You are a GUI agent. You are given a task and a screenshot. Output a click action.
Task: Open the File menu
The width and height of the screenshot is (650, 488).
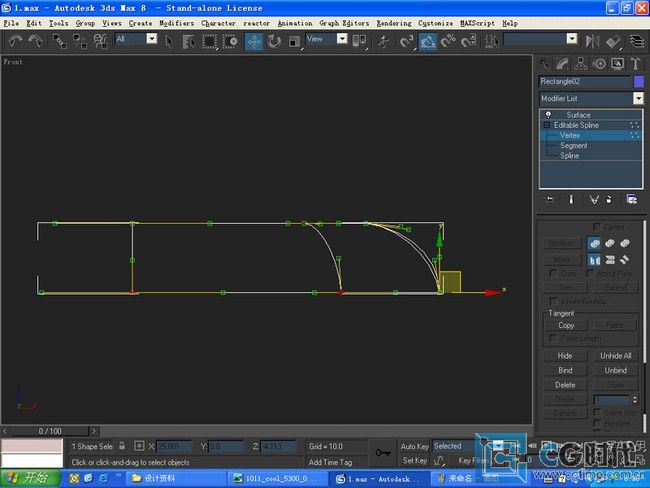(x=11, y=23)
